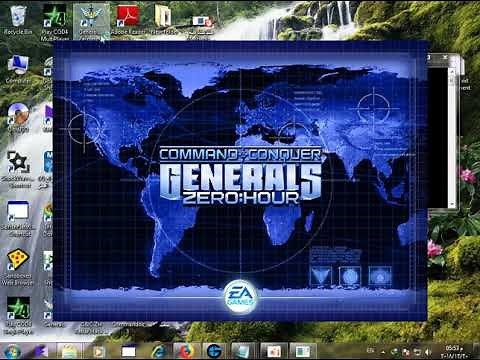480x360 pixels.
Task: Click the blue circular G taskbar icon
Action: 214,351
